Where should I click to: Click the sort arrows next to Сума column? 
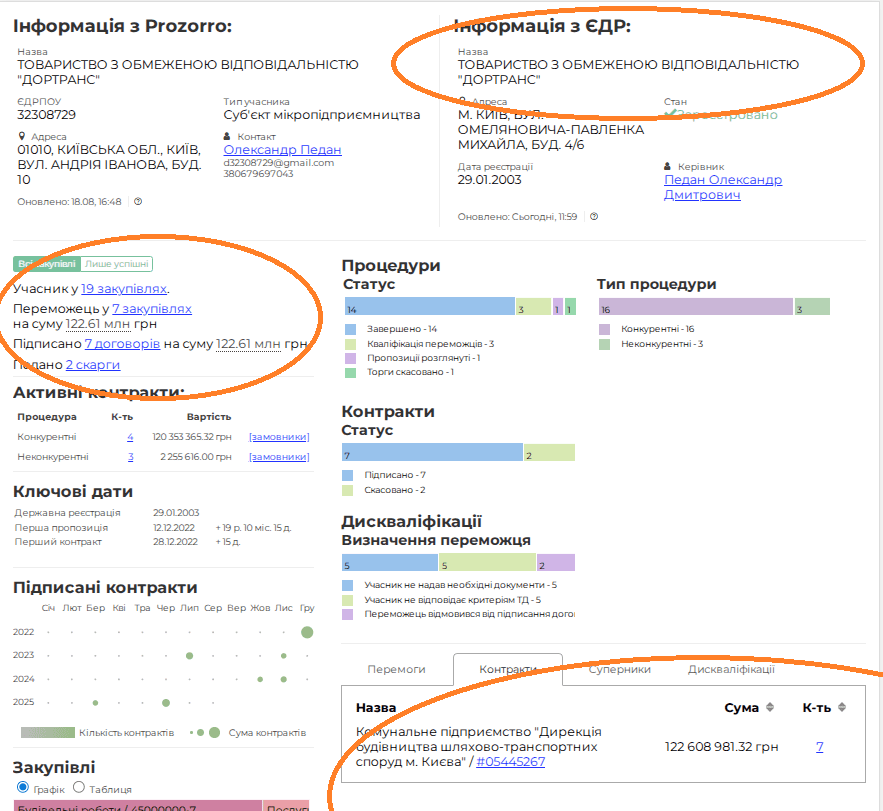coord(769,708)
